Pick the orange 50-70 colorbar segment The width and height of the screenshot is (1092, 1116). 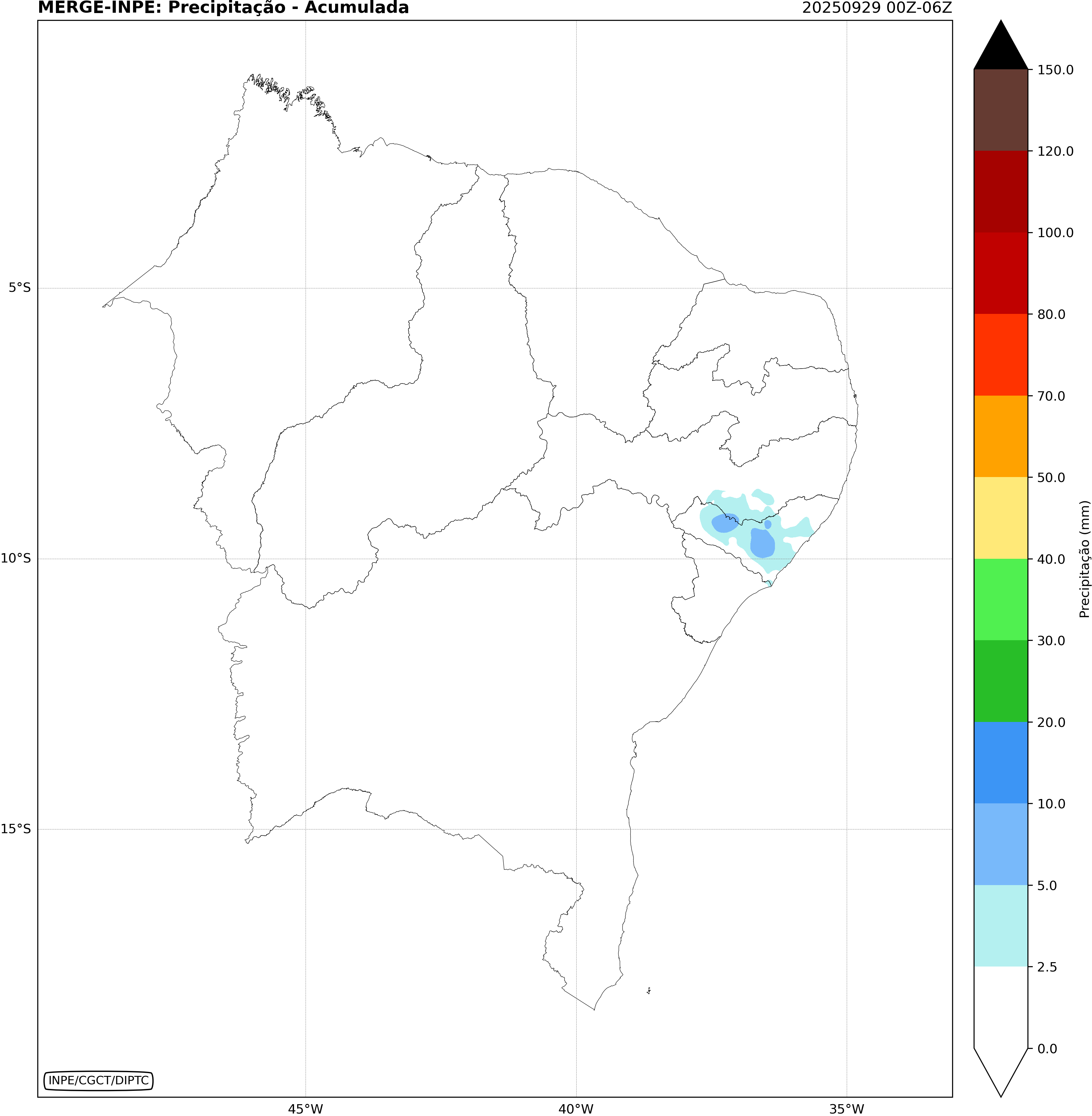(x=1000, y=436)
